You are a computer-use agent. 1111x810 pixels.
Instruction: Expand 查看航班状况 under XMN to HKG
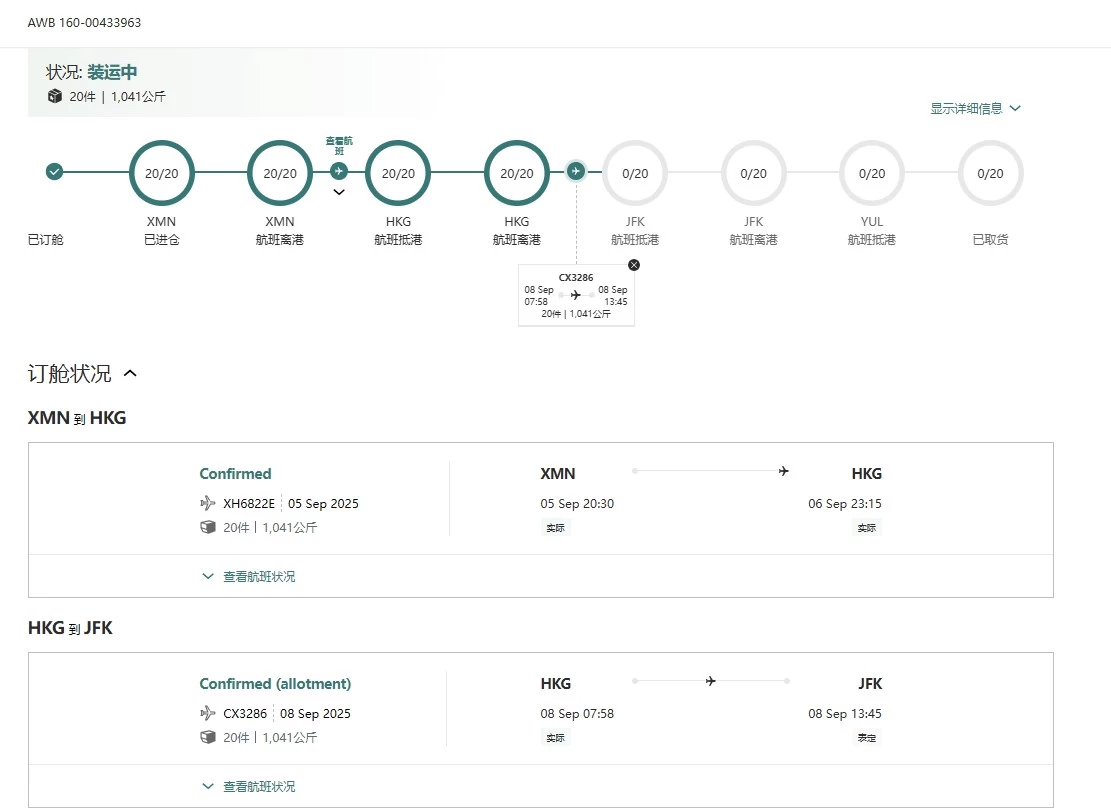coord(249,576)
